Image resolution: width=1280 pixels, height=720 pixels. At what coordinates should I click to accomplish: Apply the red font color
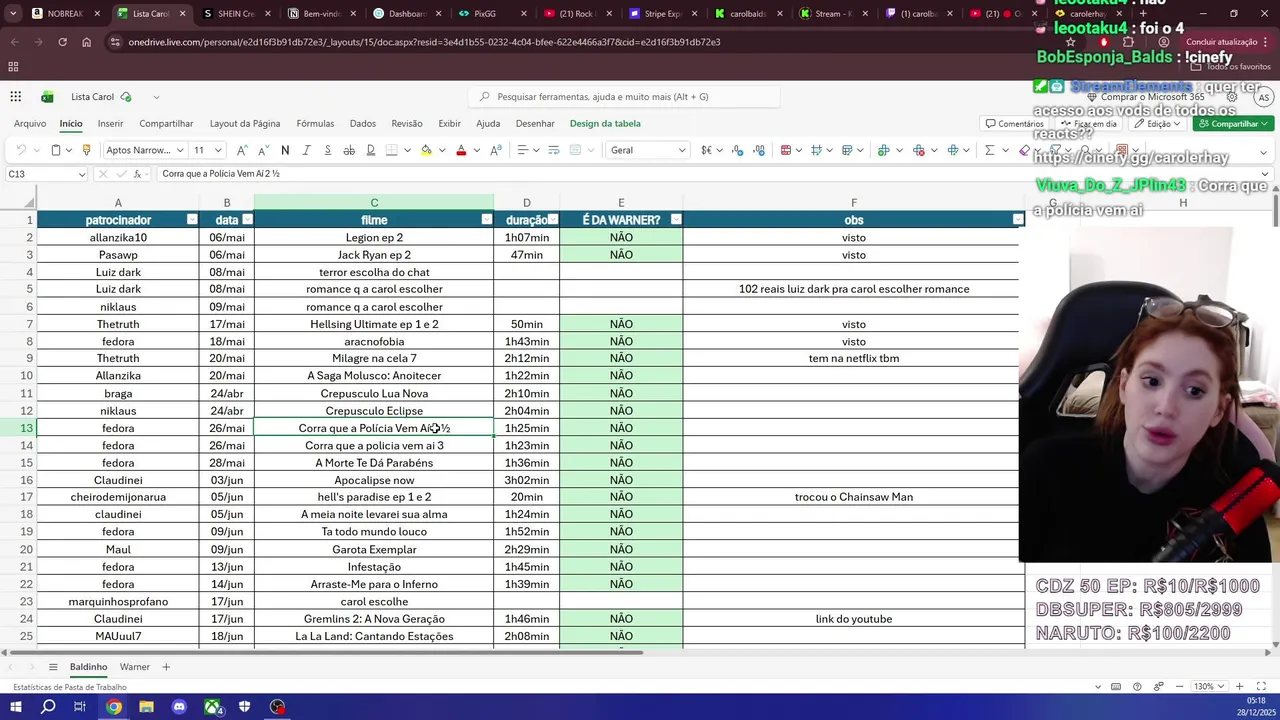(461, 150)
